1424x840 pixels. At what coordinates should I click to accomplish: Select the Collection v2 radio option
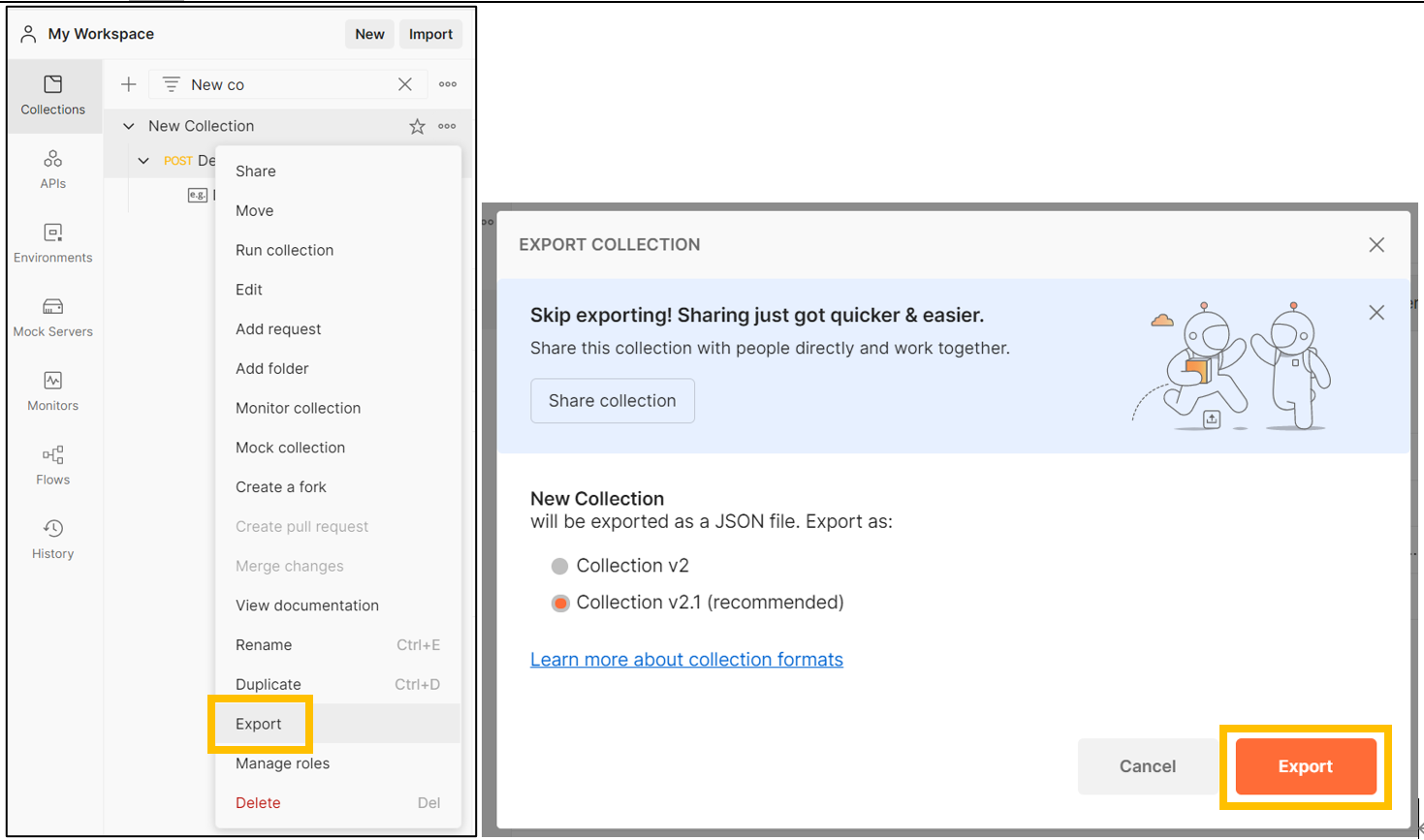click(x=559, y=566)
